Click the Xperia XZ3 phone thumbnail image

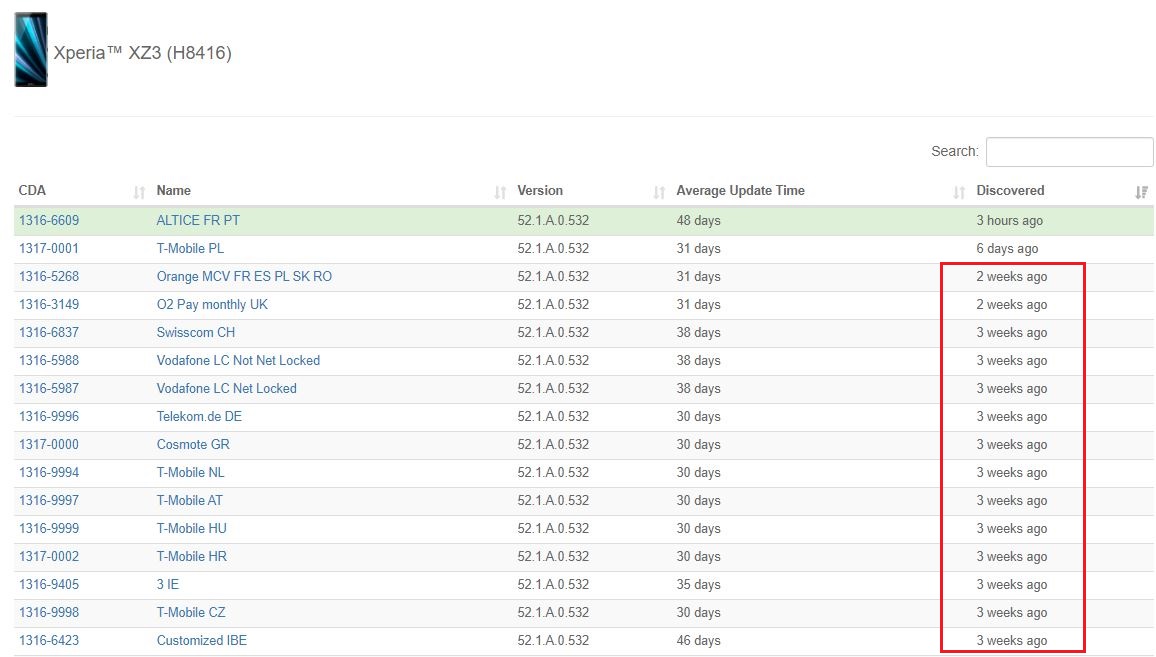coord(31,50)
